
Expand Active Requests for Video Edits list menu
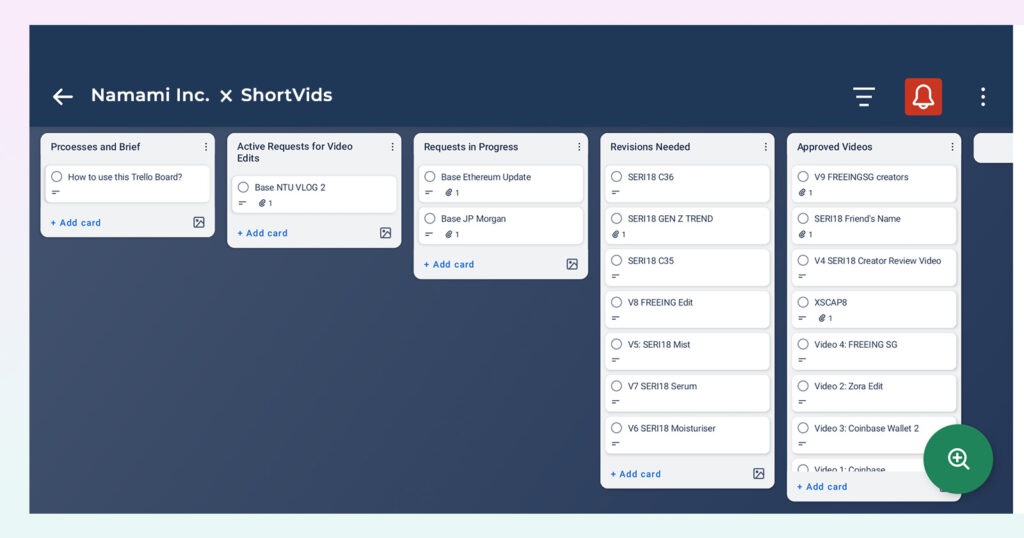tap(392, 147)
